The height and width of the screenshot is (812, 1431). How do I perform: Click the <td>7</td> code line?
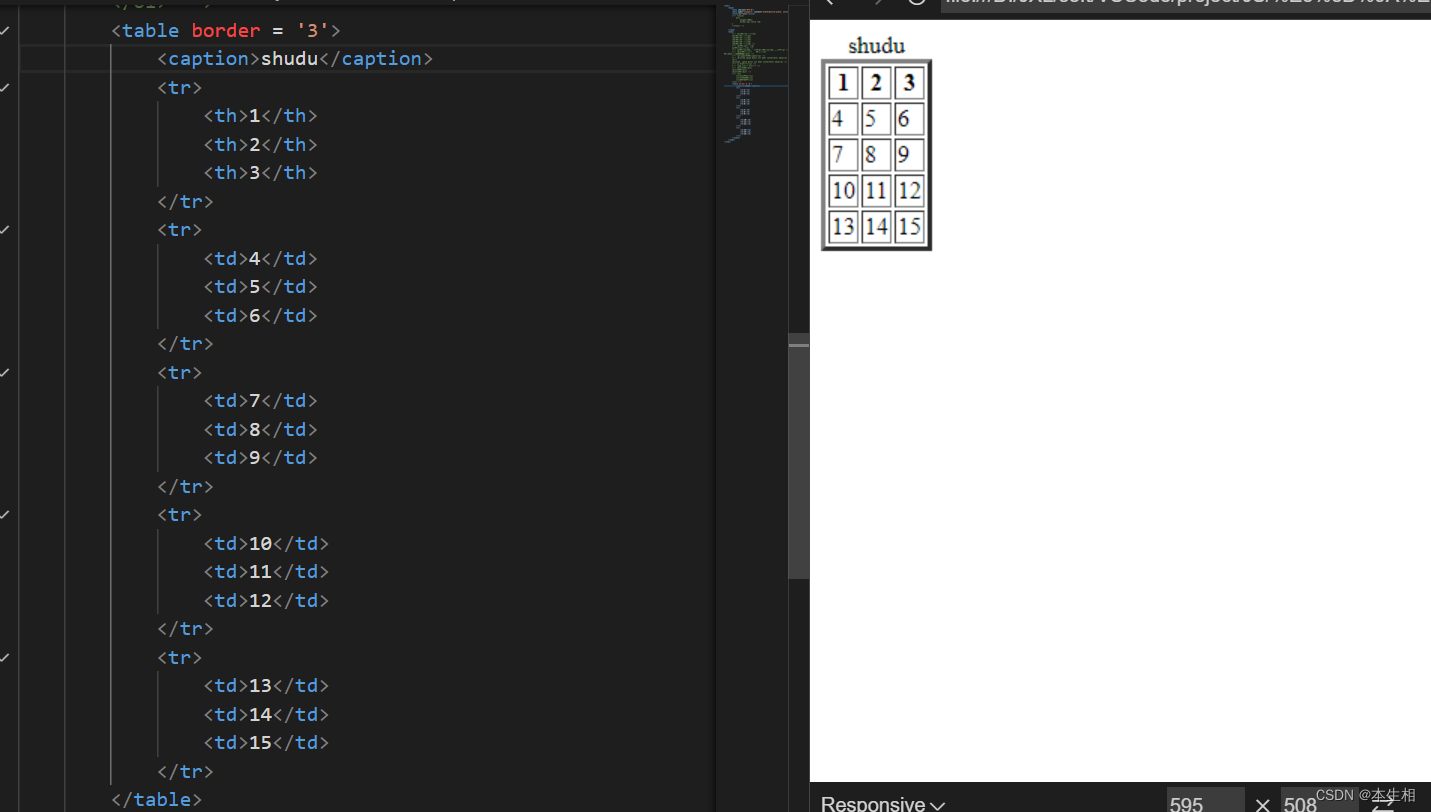(x=261, y=401)
